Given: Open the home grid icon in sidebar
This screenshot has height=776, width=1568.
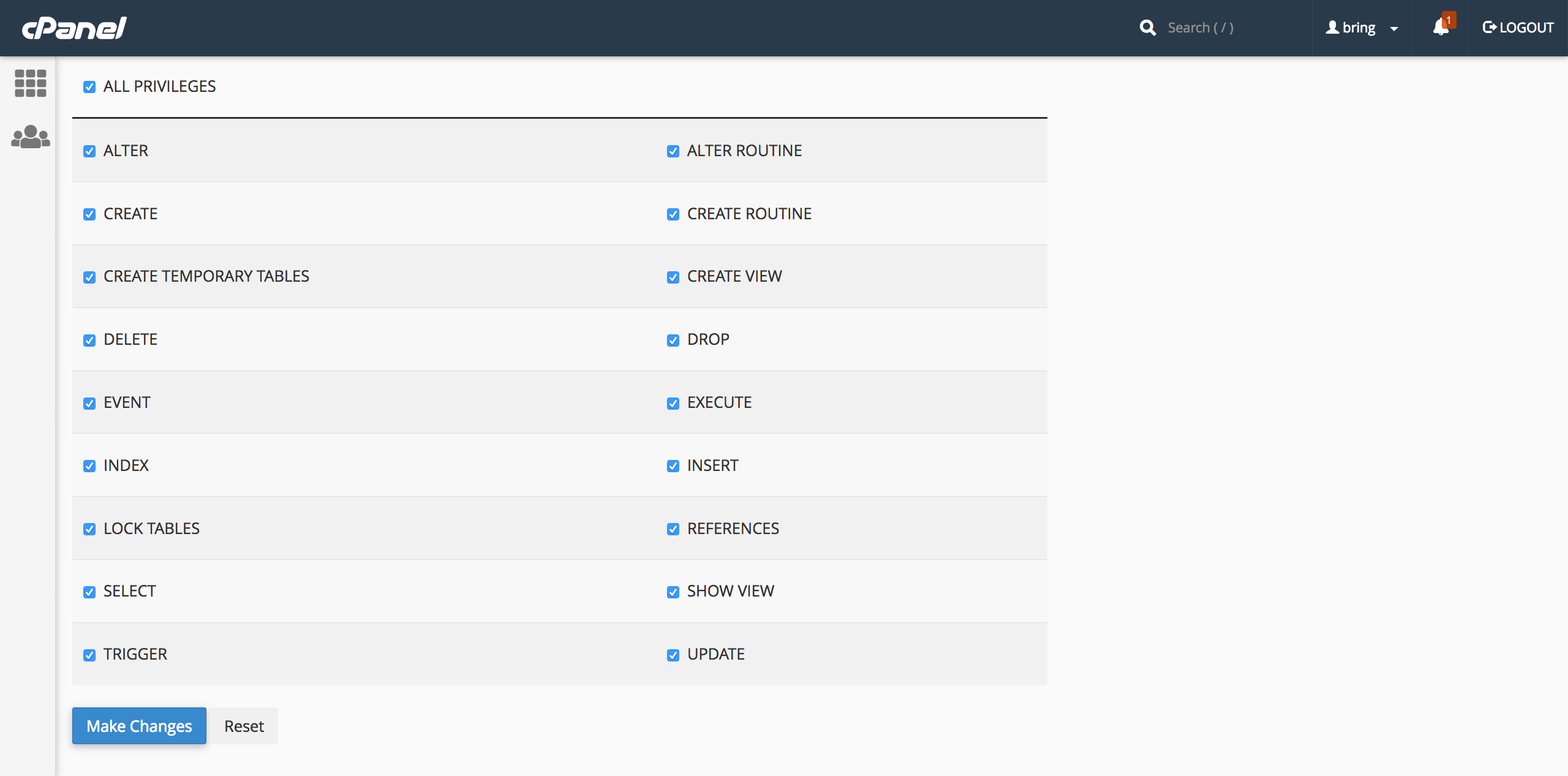Looking at the screenshot, I should click(x=30, y=83).
